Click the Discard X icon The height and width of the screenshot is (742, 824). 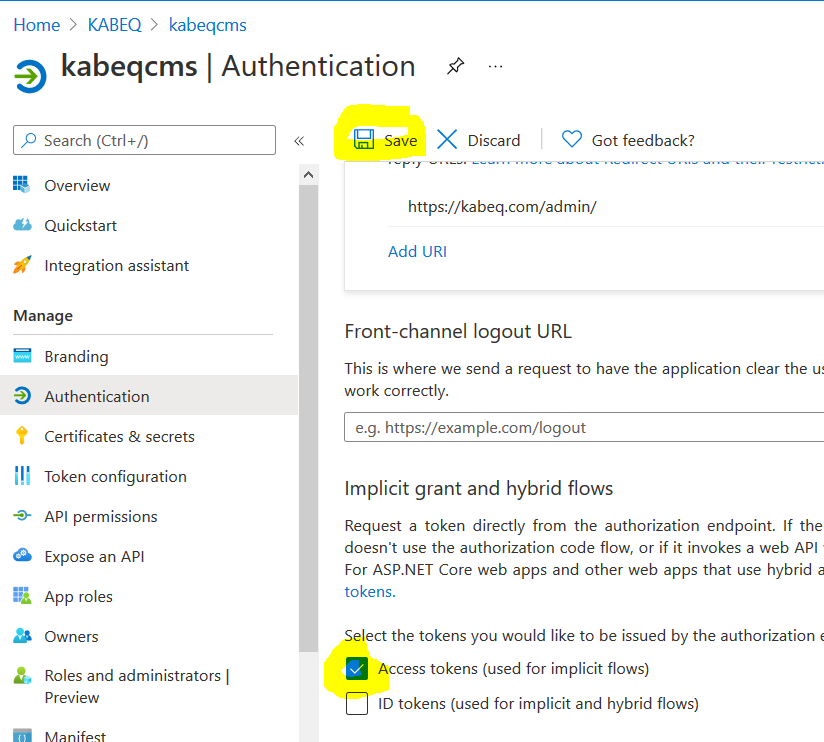pos(447,140)
